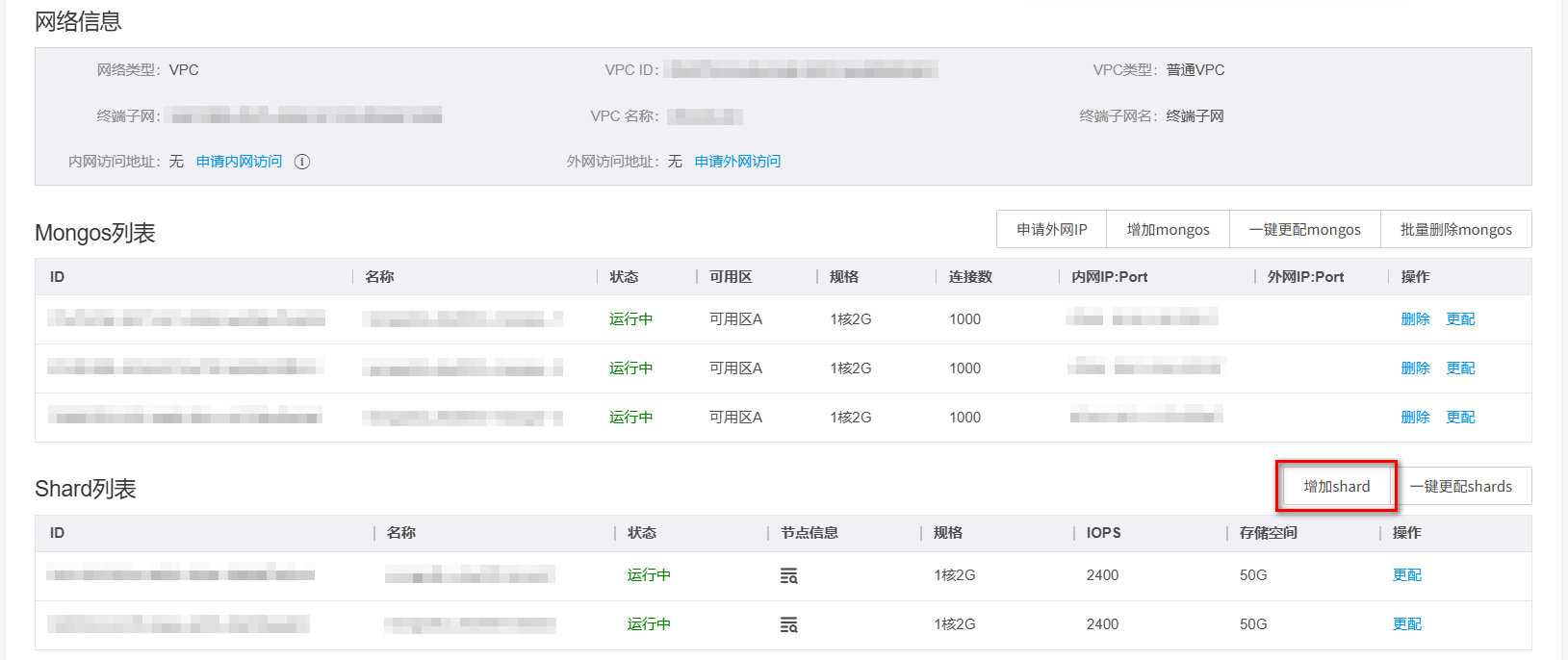Click 更配 for first shard row
1568x660 pixels.
[x=1406, y=575]
